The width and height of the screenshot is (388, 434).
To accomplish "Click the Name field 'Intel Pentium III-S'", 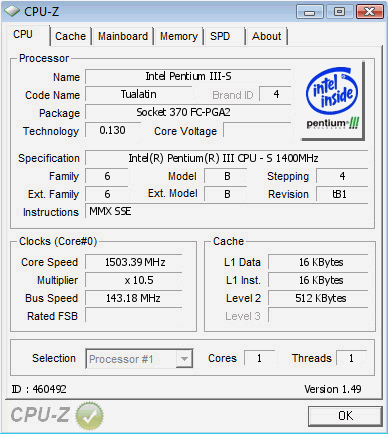I will [x=188, y=76].
